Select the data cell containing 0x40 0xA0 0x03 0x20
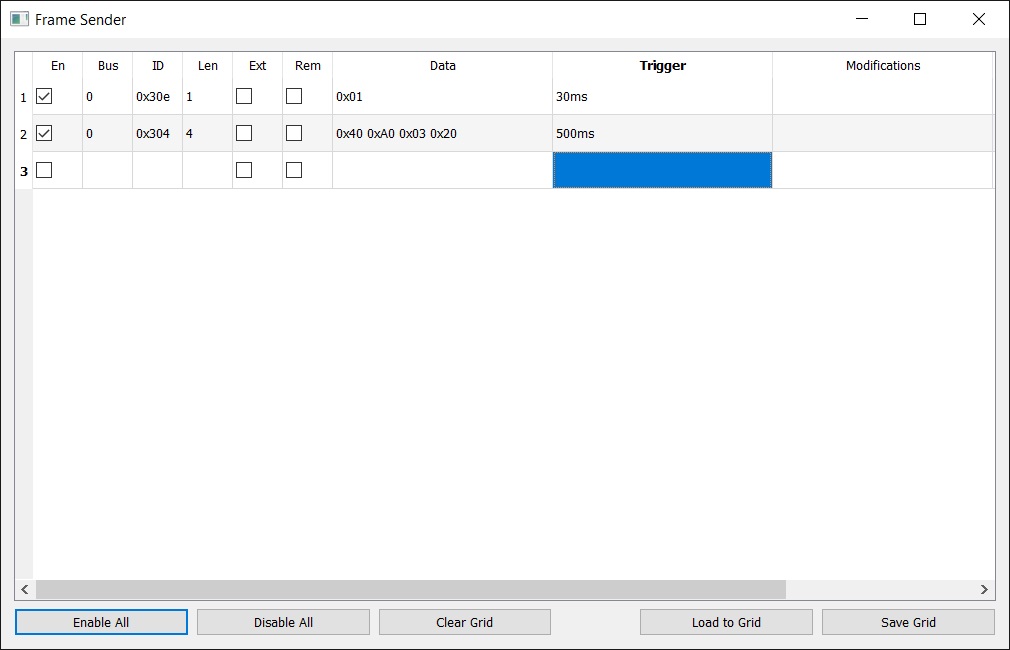This screenshot has height=650, width=1010. [442, 133]
